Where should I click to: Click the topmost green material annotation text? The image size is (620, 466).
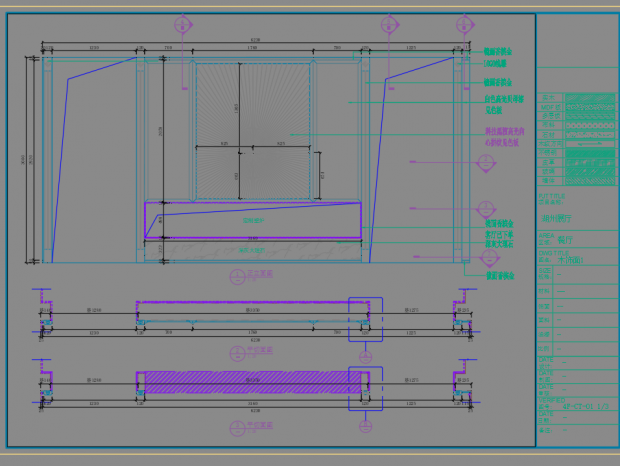click(498, 51)
